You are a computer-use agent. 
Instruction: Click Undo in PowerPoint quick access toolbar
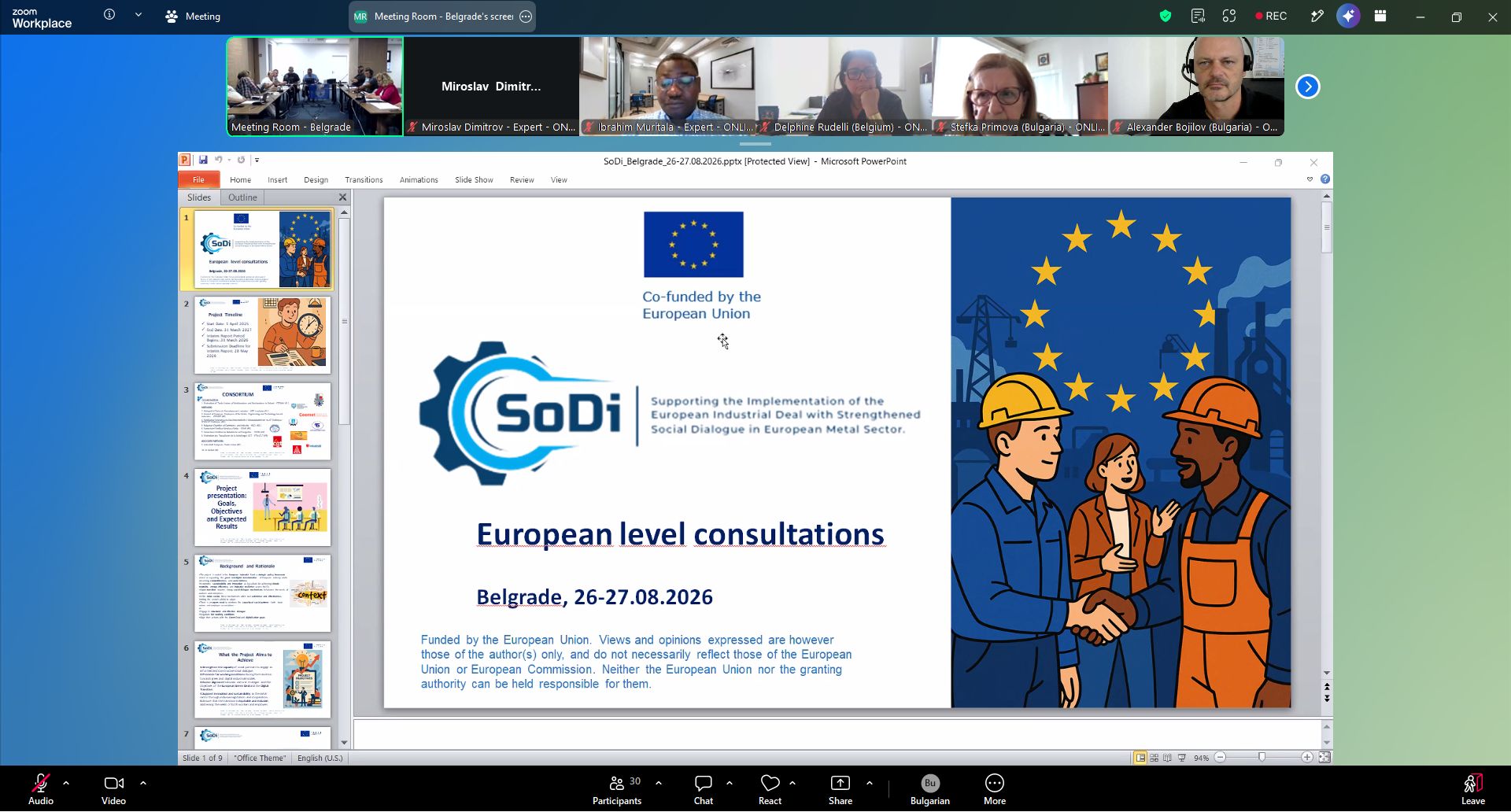coord(218,160)
